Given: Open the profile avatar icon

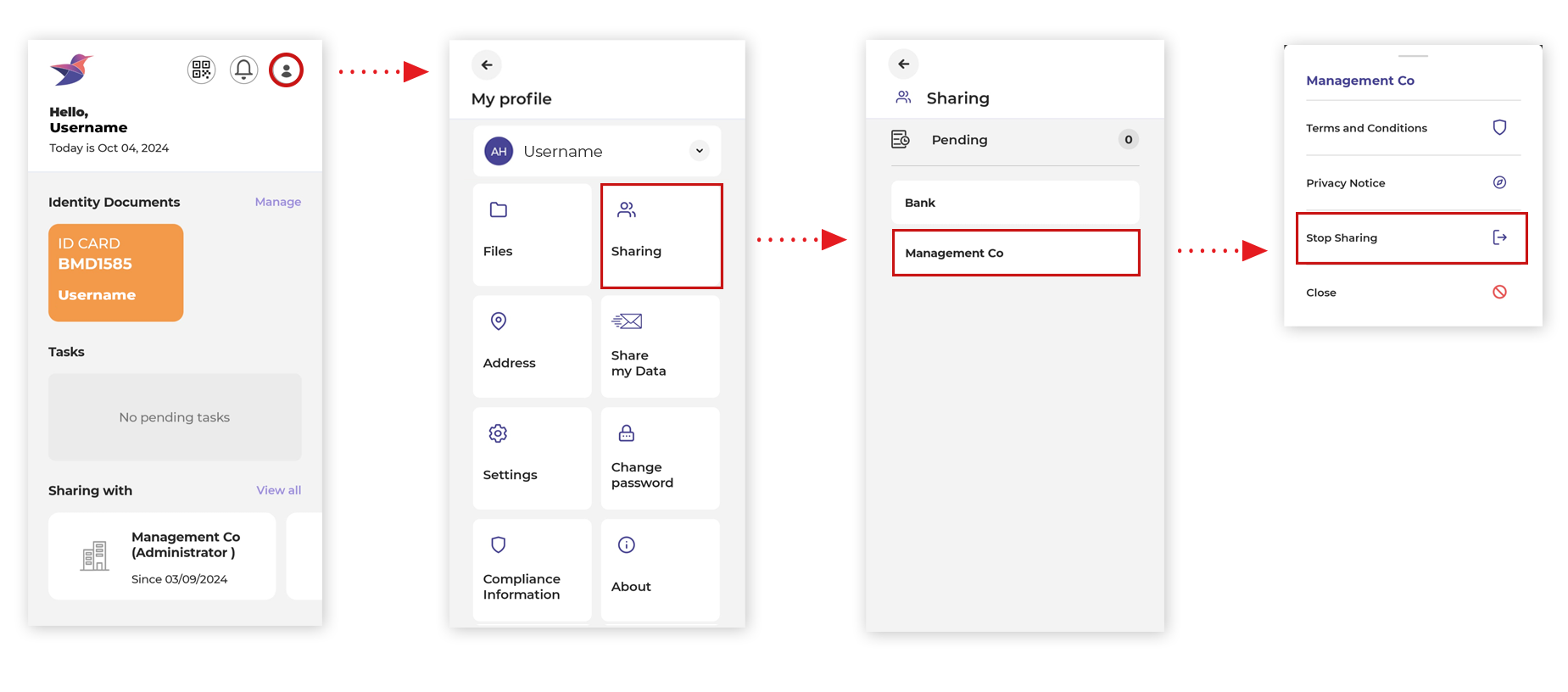Looking at the screenshot, I should (286, 70).
